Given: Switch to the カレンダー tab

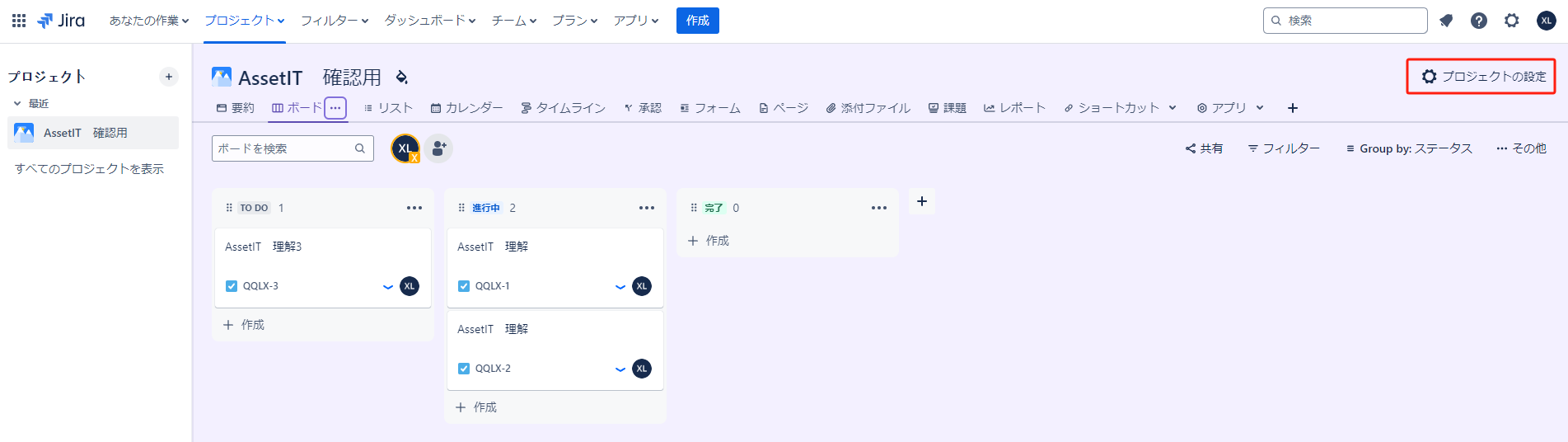Looking at the screenshot, I should tap(466, 108).
